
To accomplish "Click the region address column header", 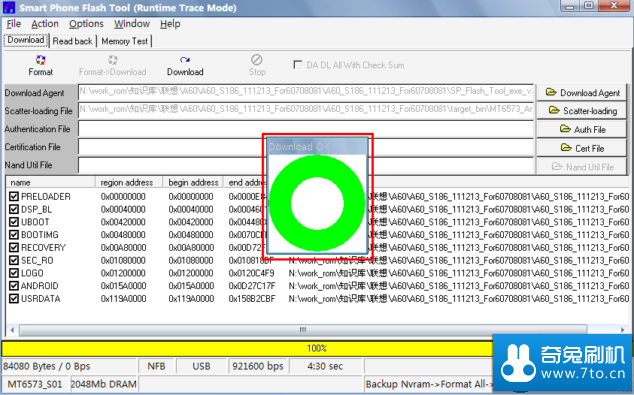I will click(129, 182).
